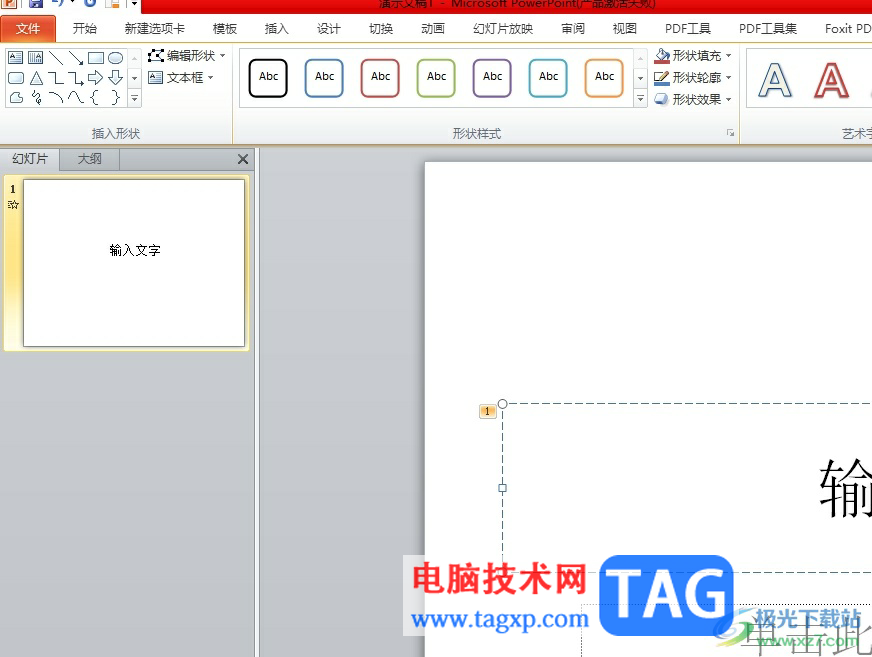Viewport: 872px width, 657px height.
Task: Open the Quick Access Toolbar customize dropdown
Action: pyautogui.click(x=135, y=4)
